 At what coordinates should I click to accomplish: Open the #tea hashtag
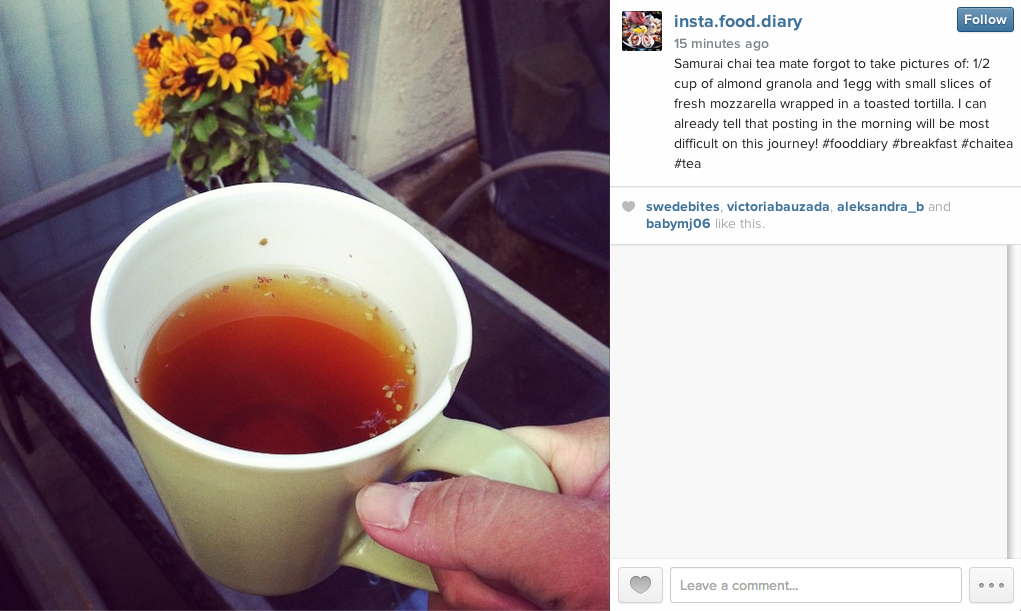click(688, 163)
